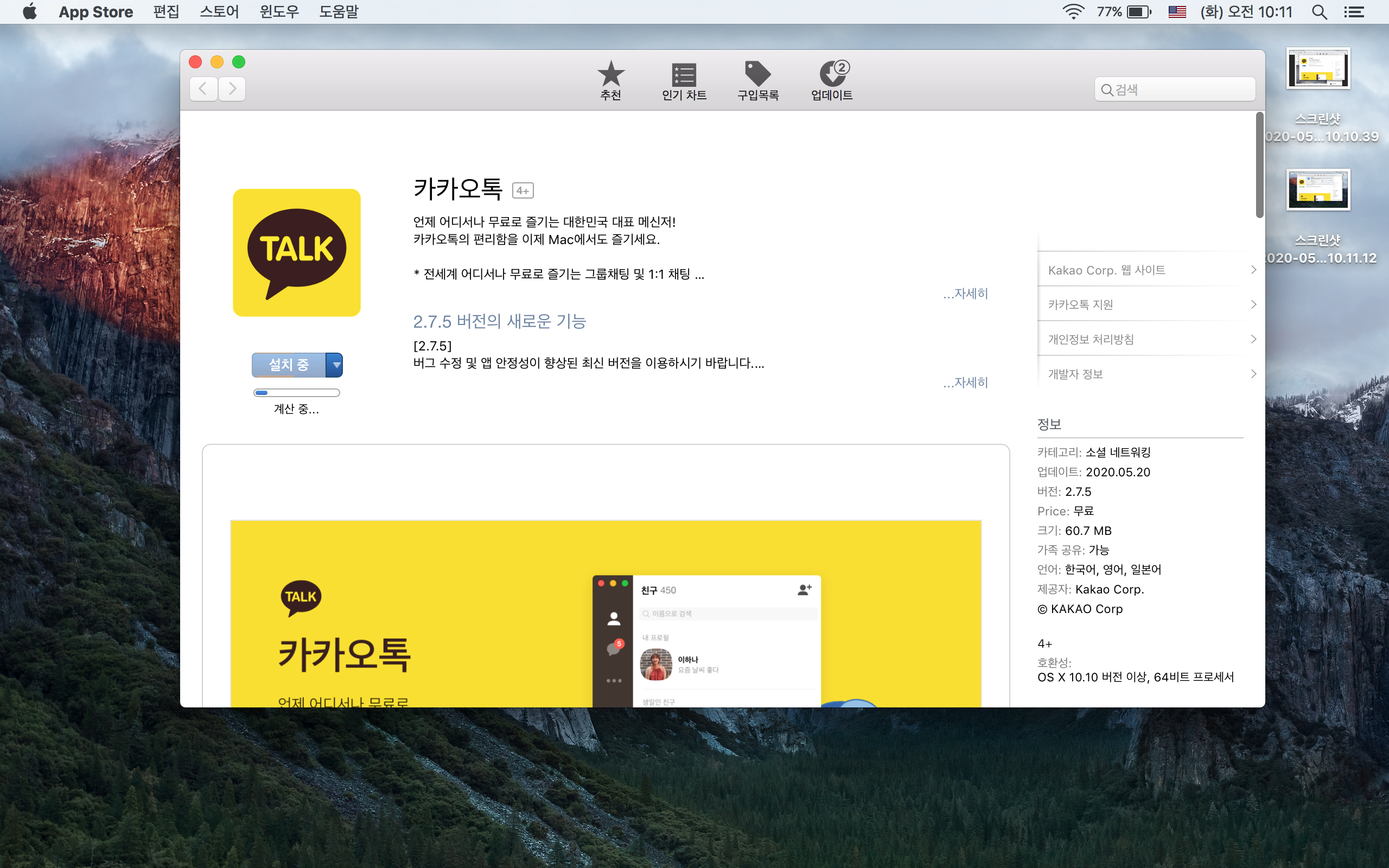The image size is (1389, 868).
Task: Open the dropdown arrow next to 설치 중
Action: [x=335, y=365]
